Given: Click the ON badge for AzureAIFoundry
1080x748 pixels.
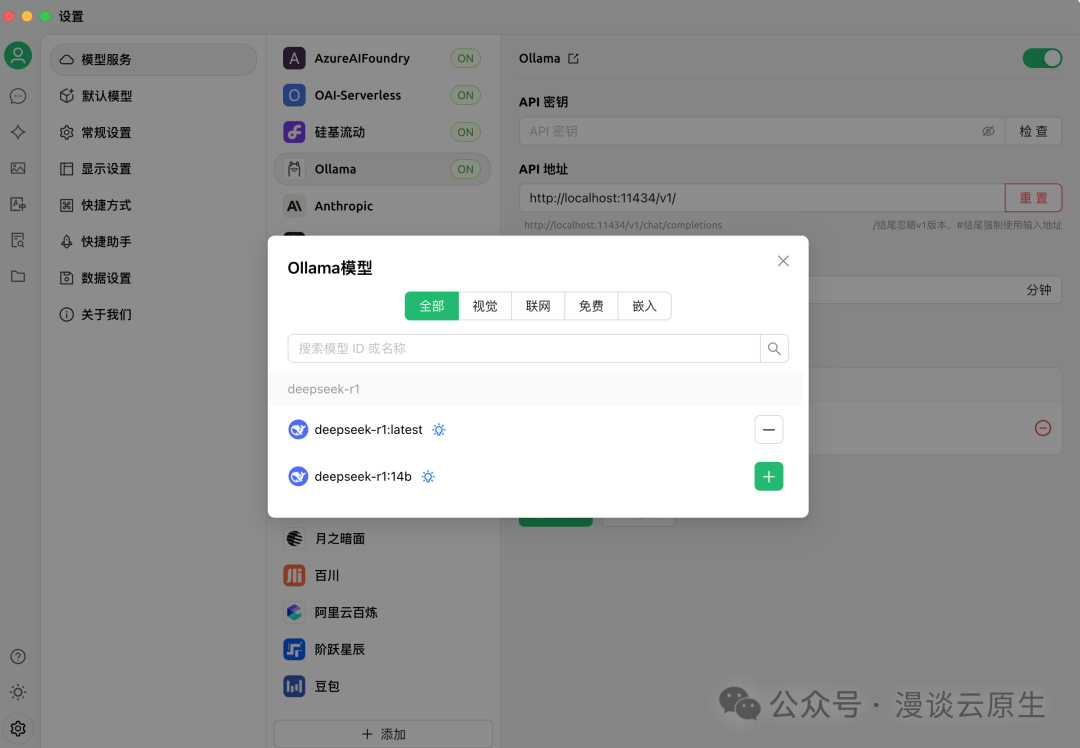Looking at the screenshot, I should [x=466, y=59].
